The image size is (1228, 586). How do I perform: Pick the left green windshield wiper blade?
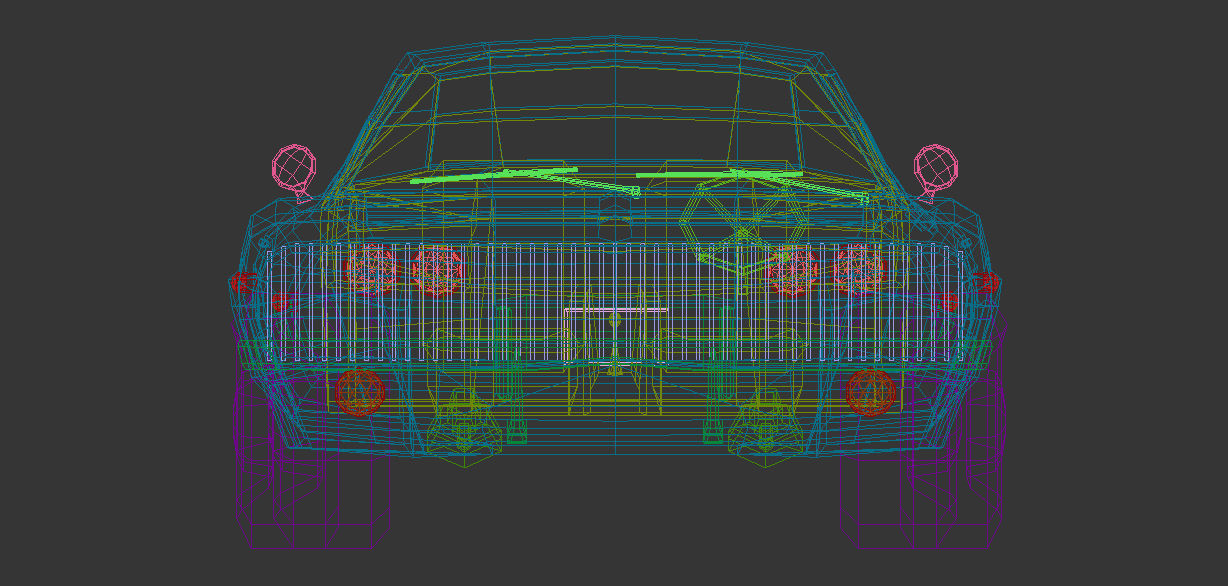(x=495, y=176)
